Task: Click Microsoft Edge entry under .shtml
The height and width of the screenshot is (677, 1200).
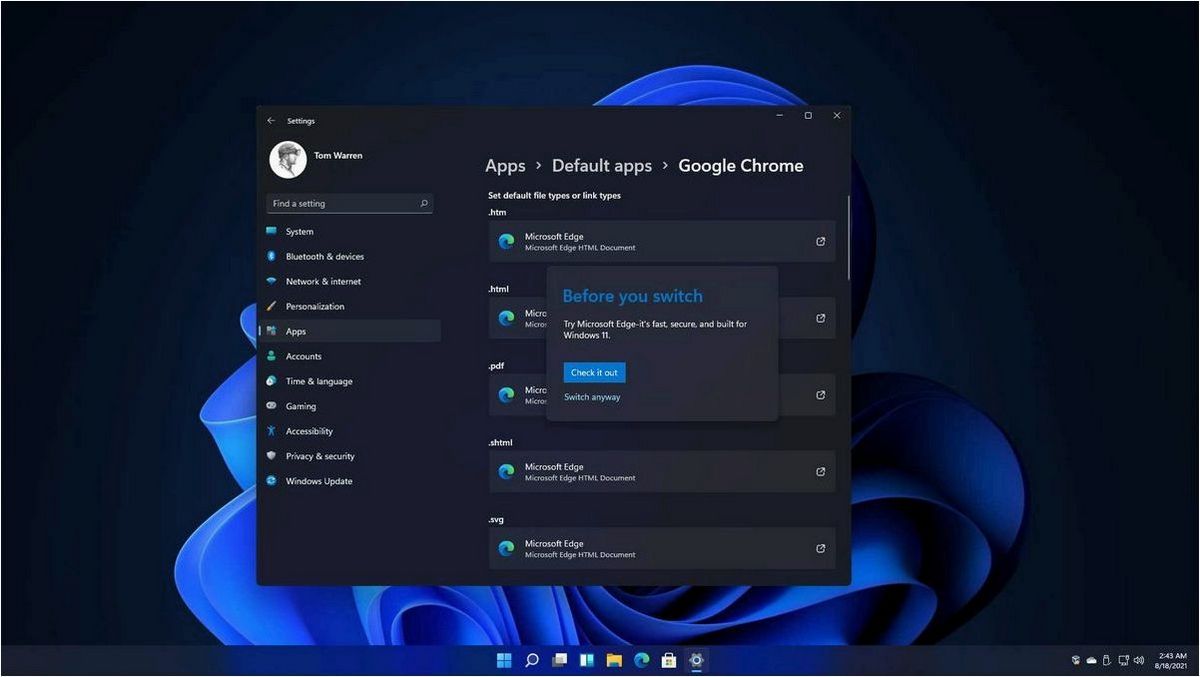Action: pyautogui.click(x=662, y=471)
